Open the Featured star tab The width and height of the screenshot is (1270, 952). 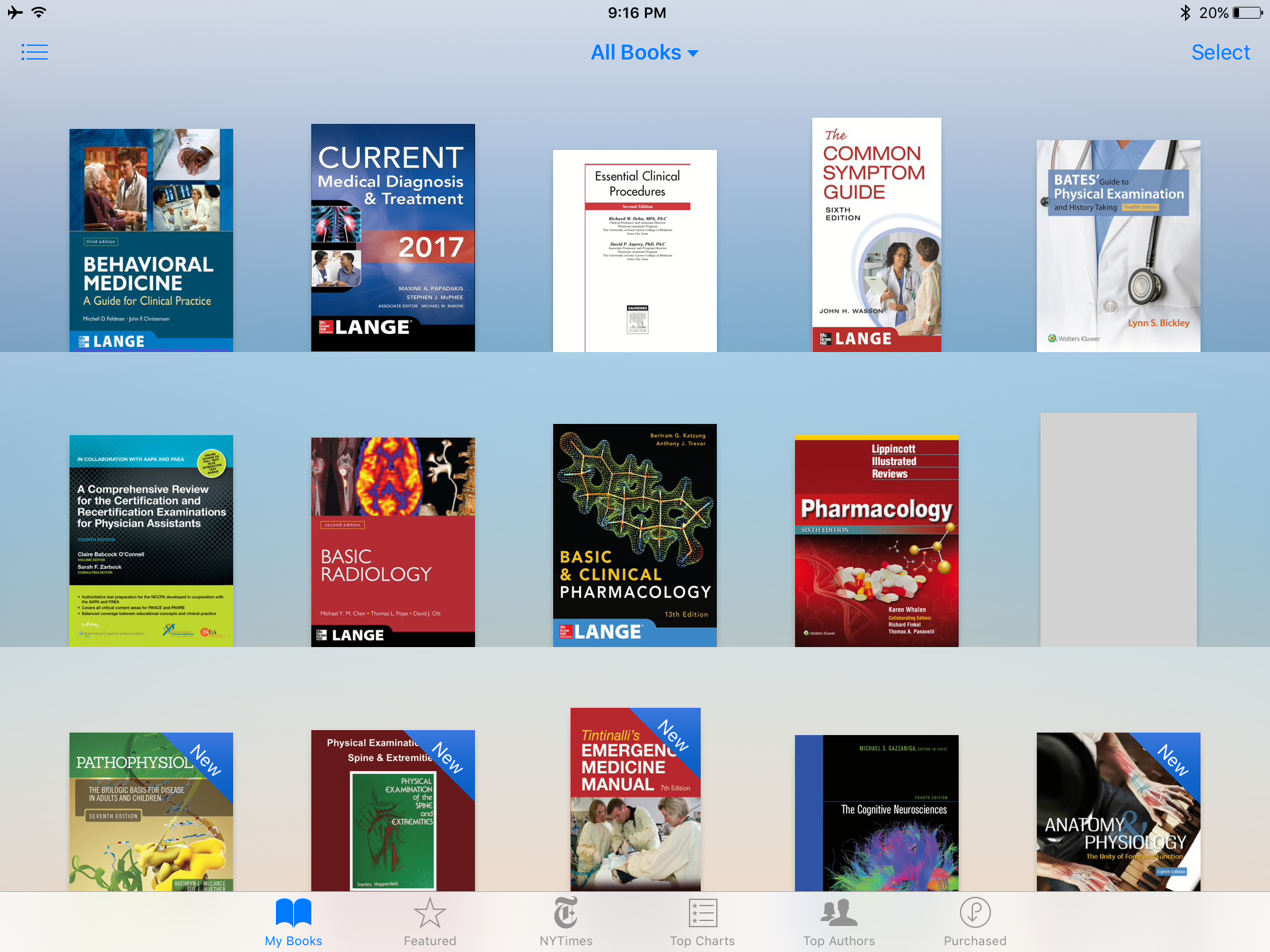point(430,922)
